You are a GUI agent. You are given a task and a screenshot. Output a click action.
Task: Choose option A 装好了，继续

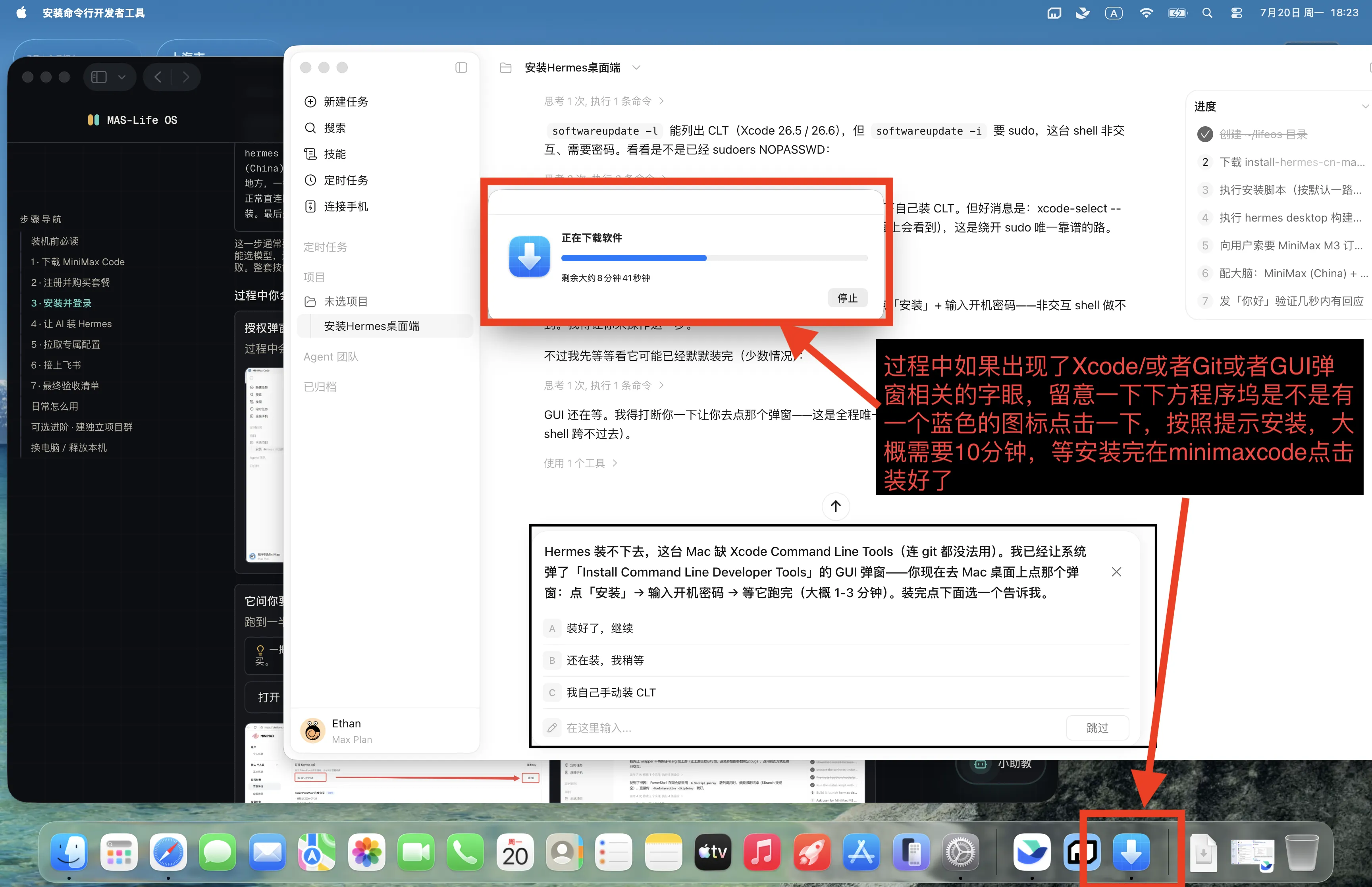(835, 628)
